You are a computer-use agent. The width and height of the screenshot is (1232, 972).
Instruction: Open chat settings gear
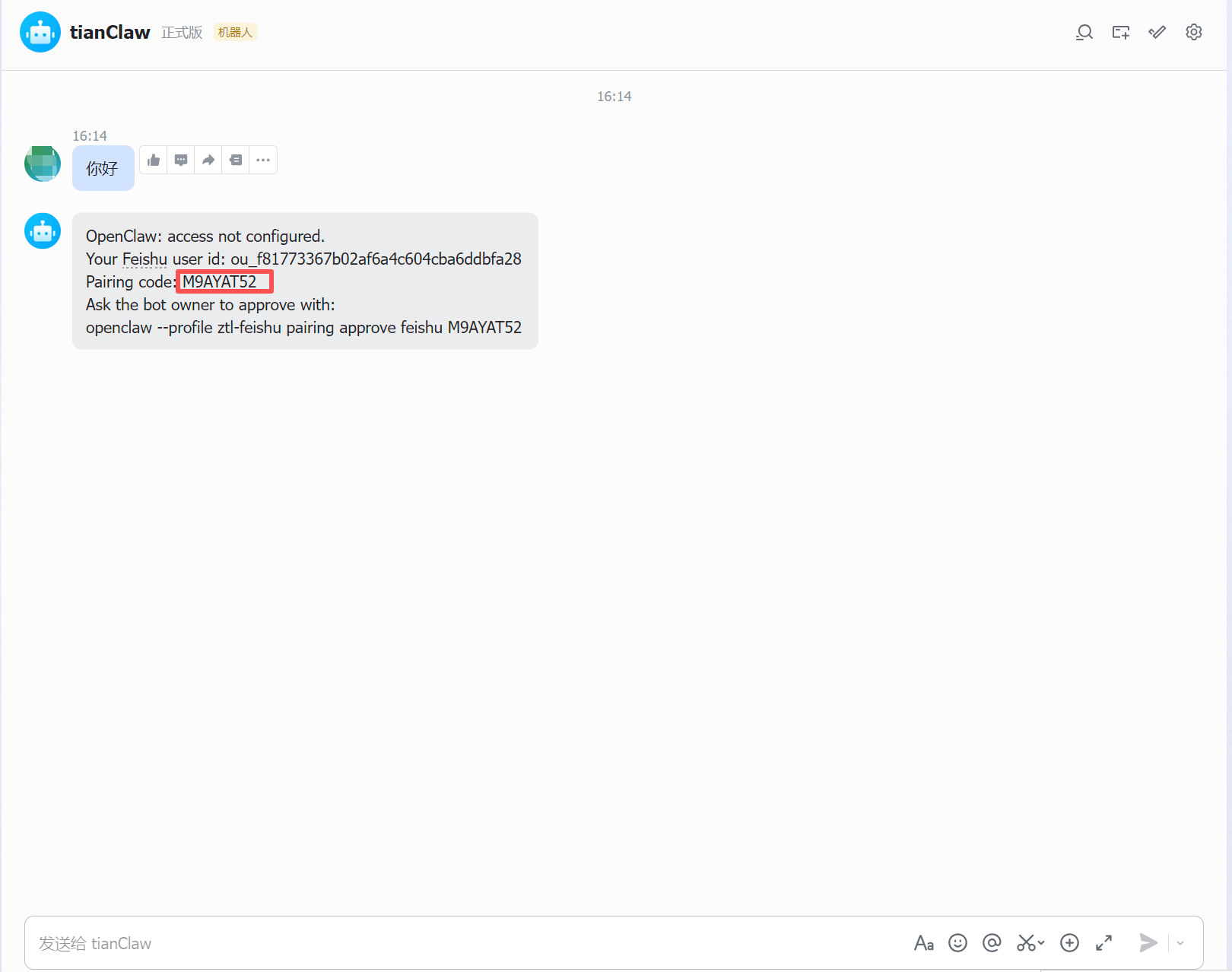1193,32
